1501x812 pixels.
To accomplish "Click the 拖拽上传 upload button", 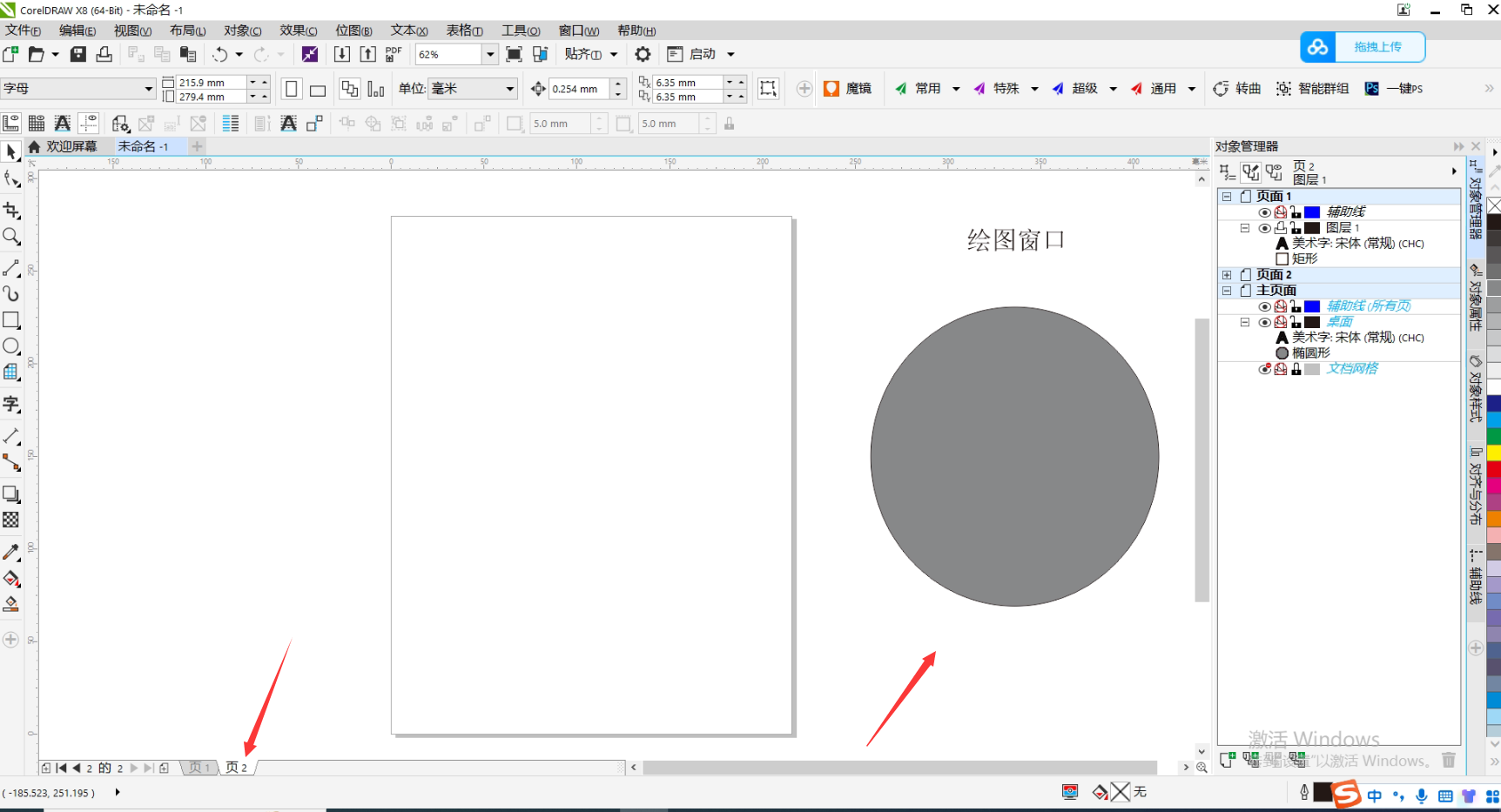I will pos(1363,47).
